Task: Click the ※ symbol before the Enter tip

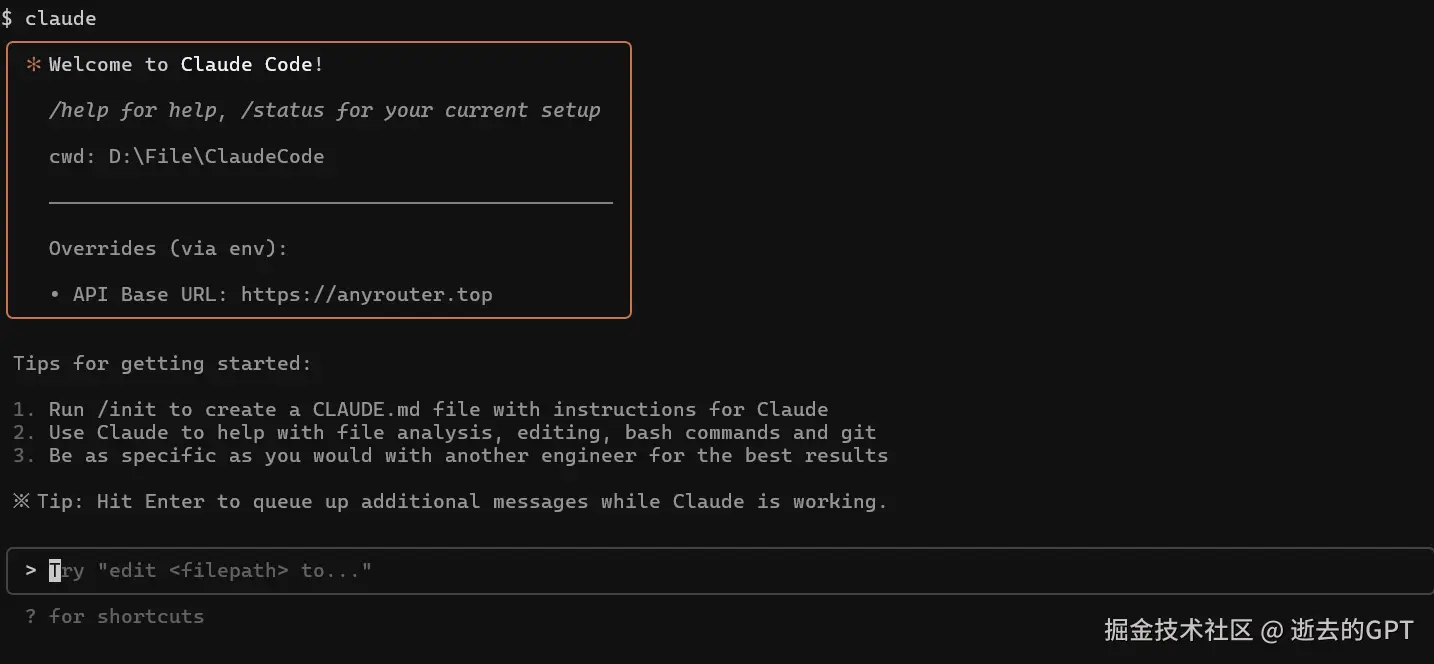Action: click(21, 501)
